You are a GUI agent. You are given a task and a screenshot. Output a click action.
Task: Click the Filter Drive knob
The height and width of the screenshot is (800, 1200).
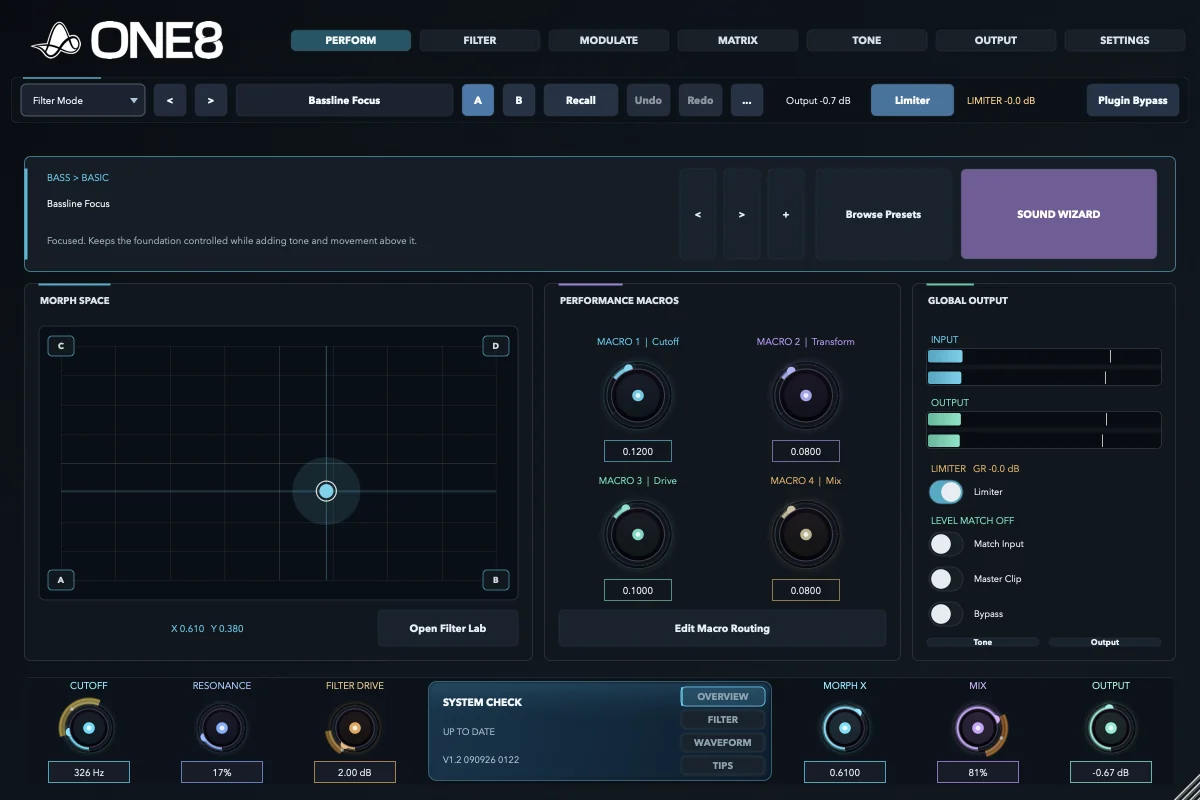(x=354, y=728)
